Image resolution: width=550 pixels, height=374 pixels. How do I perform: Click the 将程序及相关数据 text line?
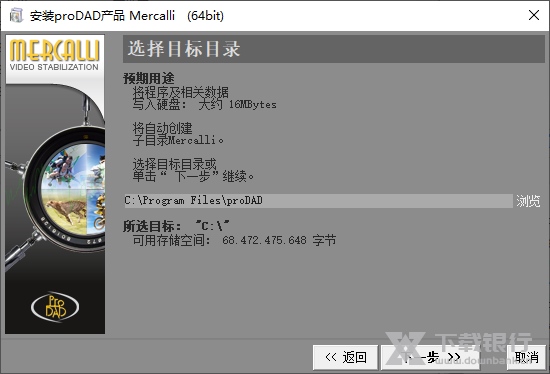(181, 93)
